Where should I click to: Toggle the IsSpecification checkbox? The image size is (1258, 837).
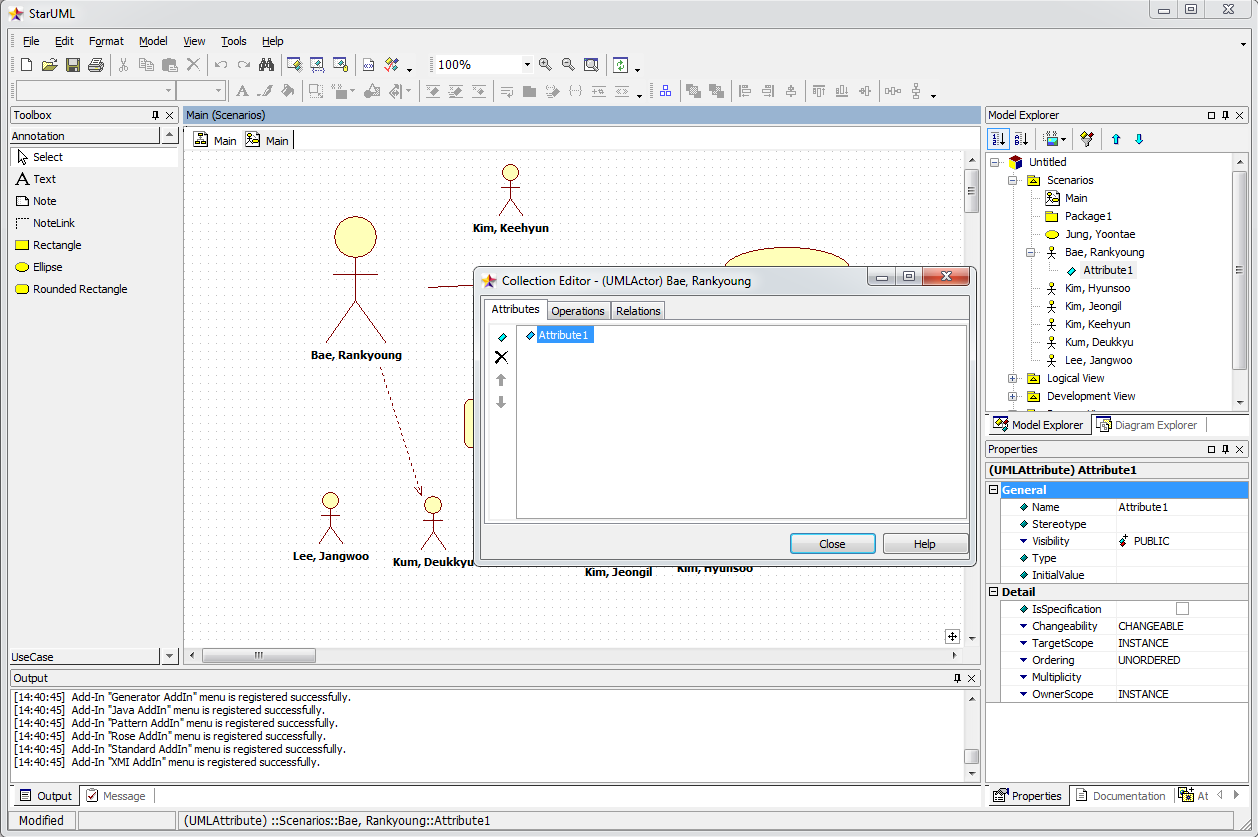click(1183, 609)
